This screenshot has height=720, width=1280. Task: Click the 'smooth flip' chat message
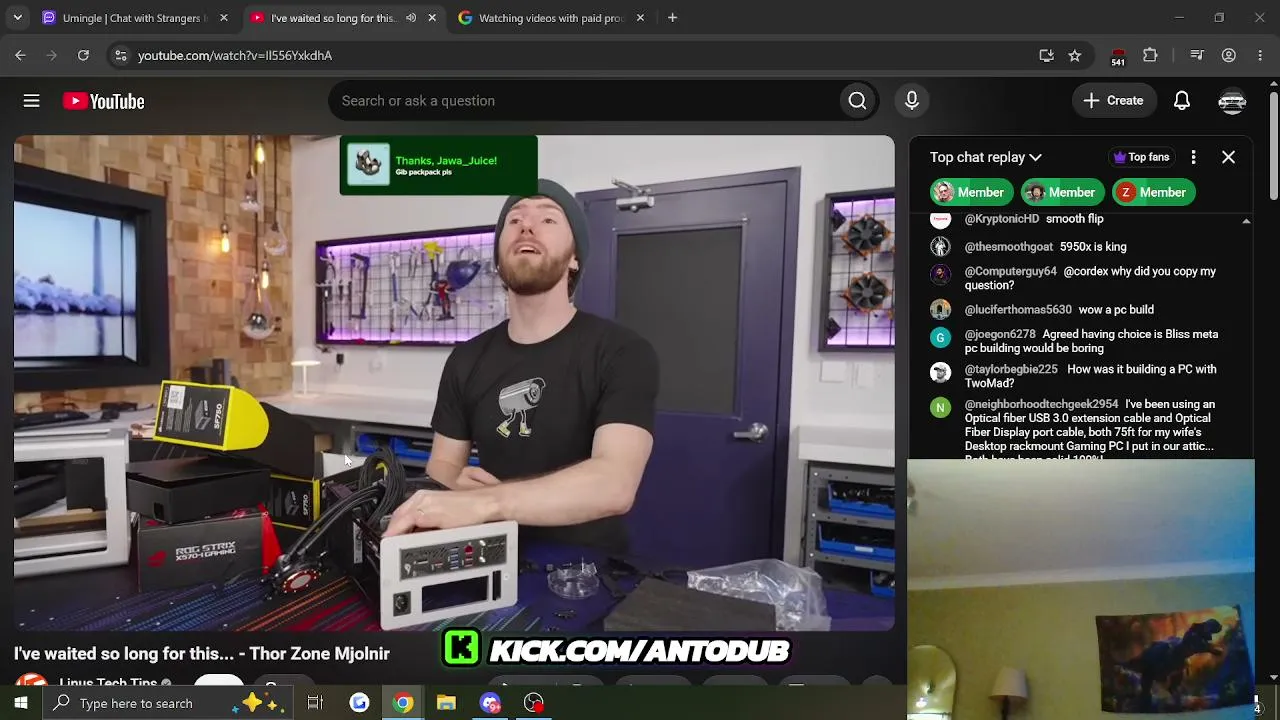[x=1075, y=219]
